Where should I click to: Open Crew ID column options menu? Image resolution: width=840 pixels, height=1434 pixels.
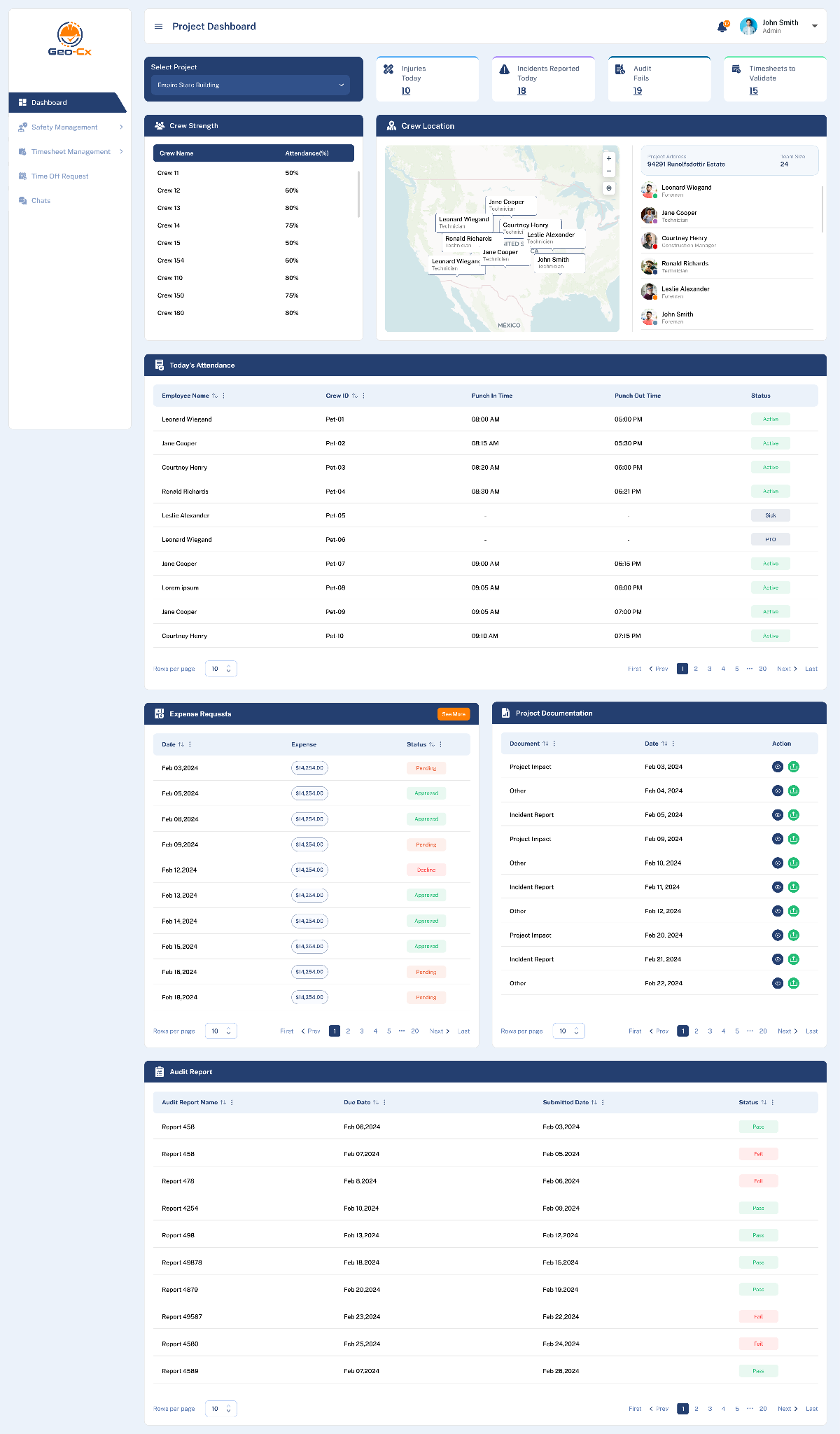[363, 396]
